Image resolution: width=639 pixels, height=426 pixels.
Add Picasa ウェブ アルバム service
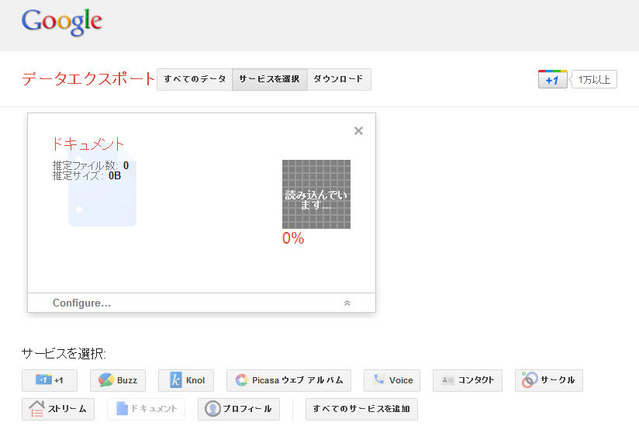(x=289, y=380)
